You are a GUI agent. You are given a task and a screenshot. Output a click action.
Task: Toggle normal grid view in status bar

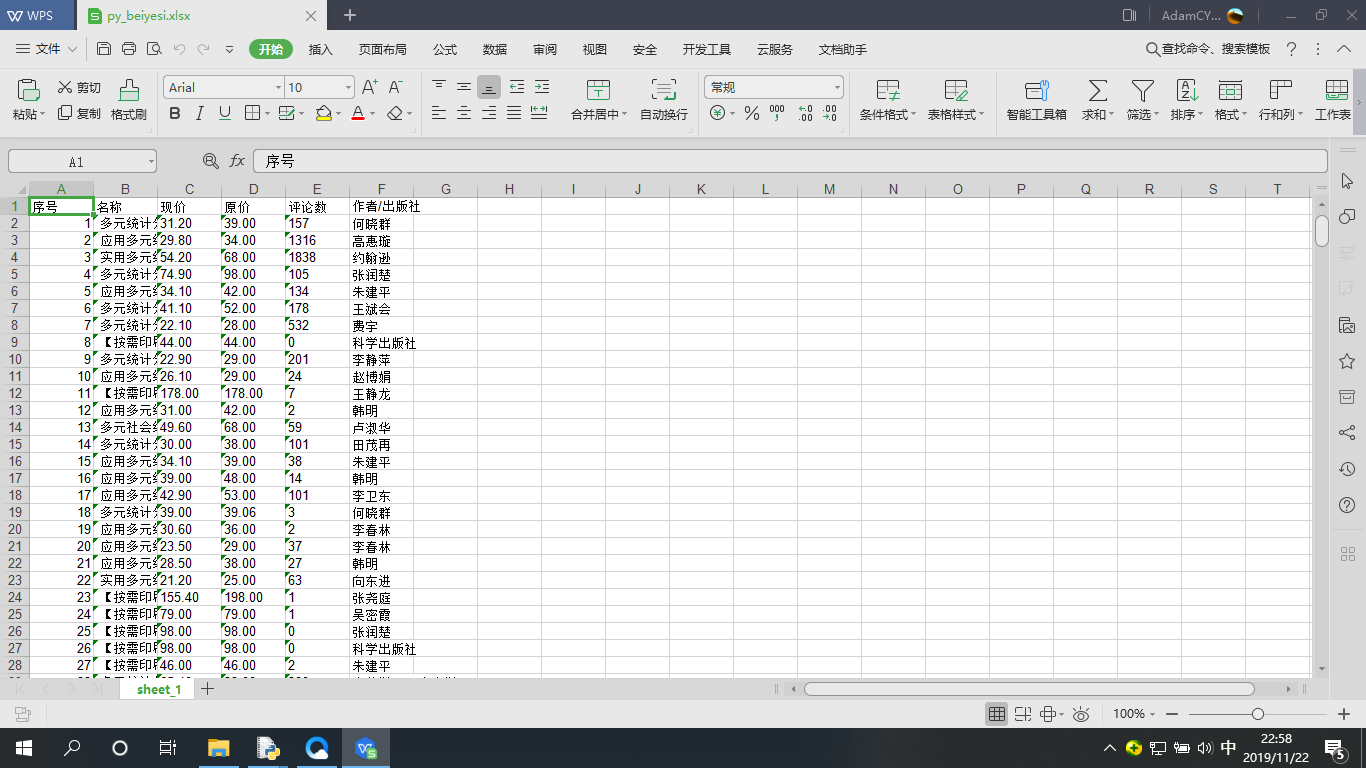click(997, 714)
